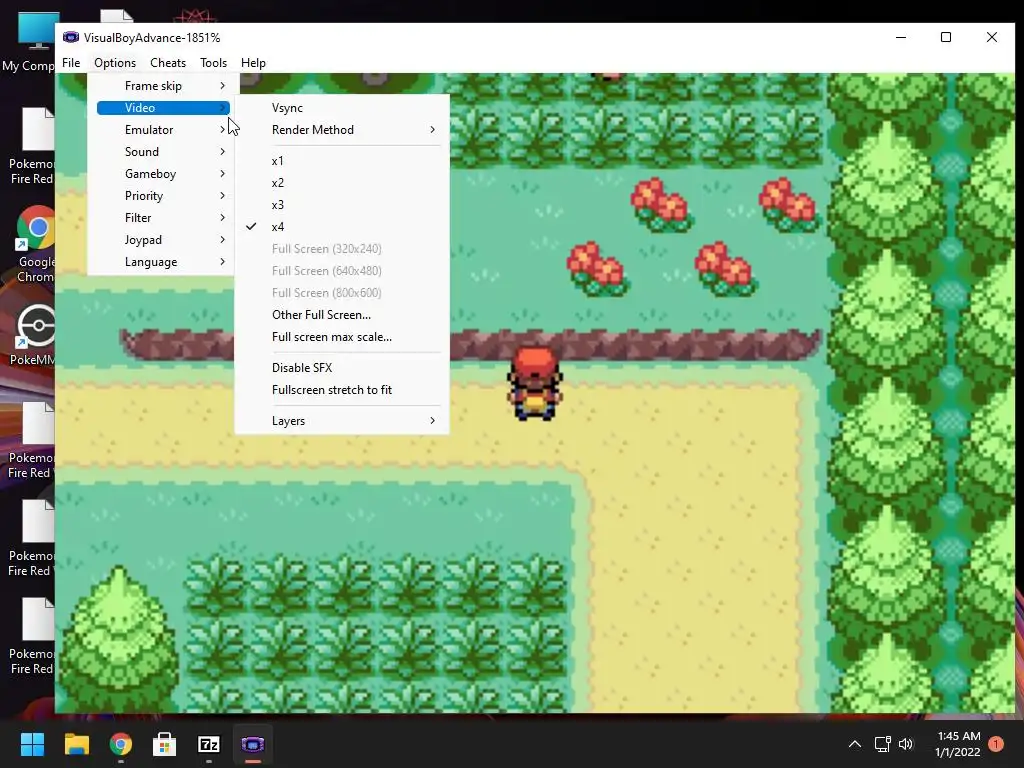The image size is (1024, 768).
Task: Open the Windows Start menu
Action: 32,744
